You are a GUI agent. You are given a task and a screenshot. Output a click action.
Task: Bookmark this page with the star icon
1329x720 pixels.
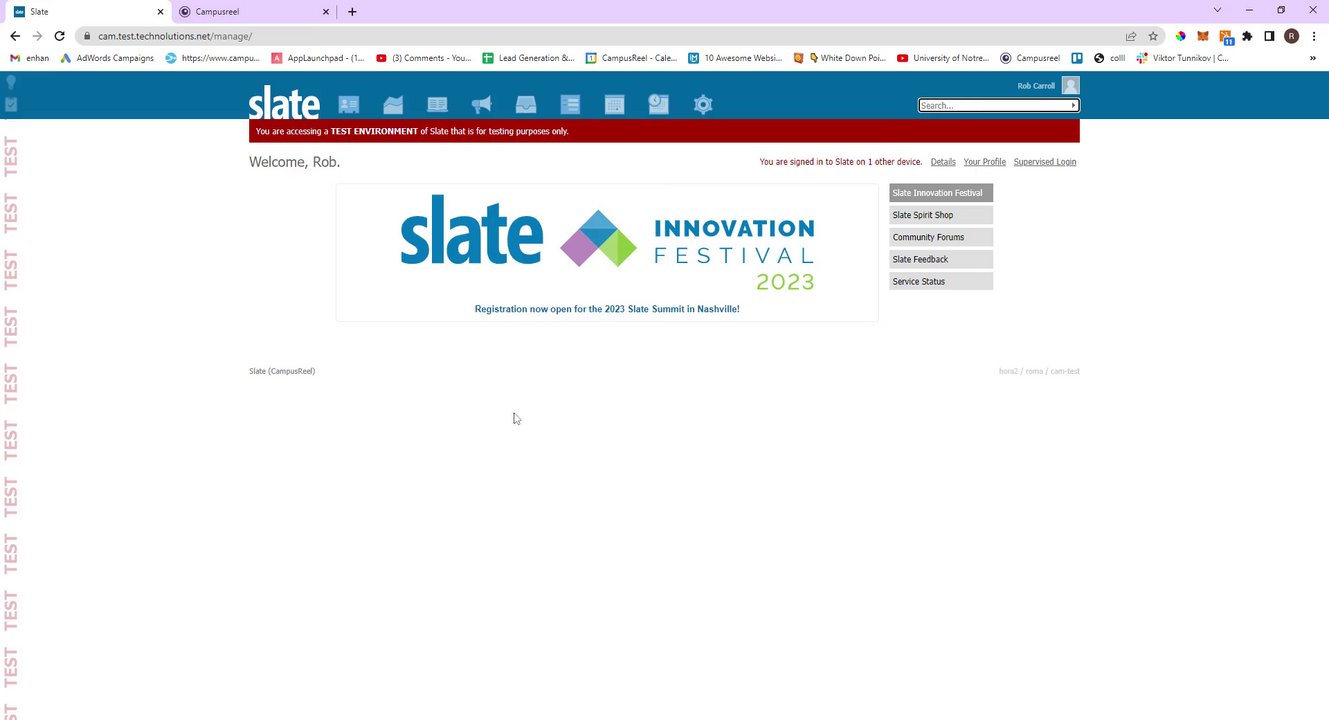click(x=1153, y=36)
